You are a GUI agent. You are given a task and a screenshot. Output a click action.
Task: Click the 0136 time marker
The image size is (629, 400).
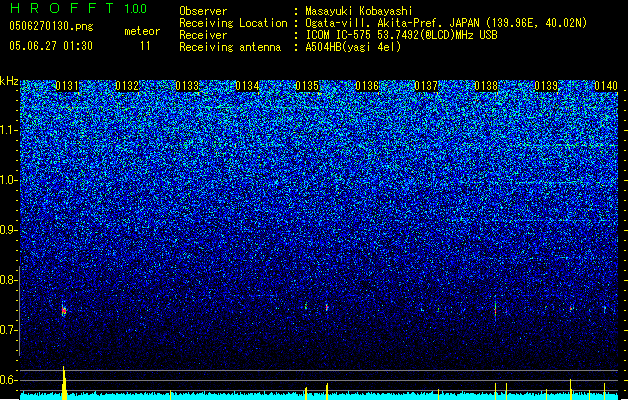(367, 86)
